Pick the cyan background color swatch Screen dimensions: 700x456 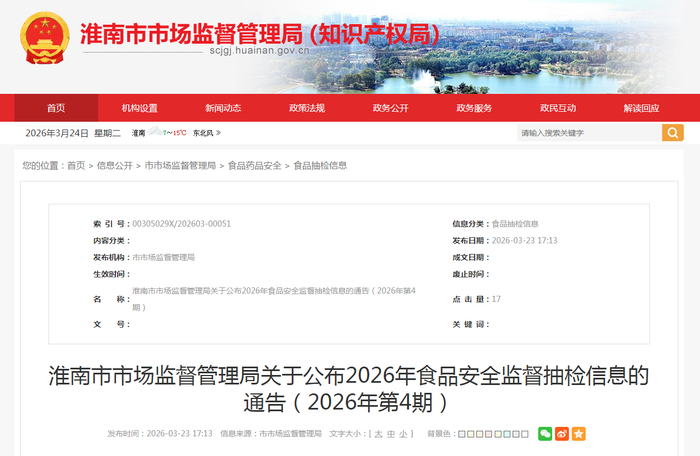[507, 434]
